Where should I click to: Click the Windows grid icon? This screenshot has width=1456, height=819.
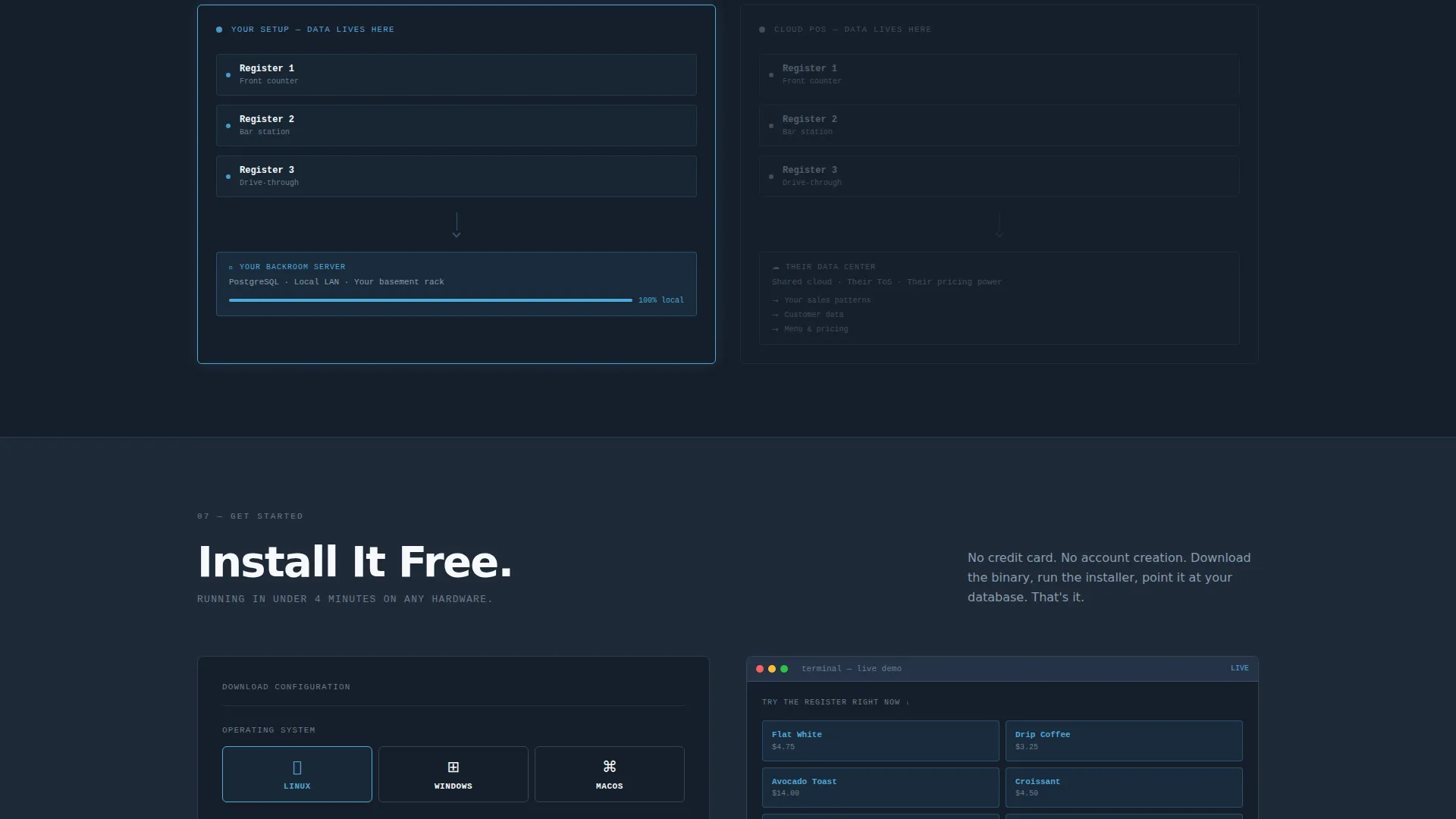point(453,767)
